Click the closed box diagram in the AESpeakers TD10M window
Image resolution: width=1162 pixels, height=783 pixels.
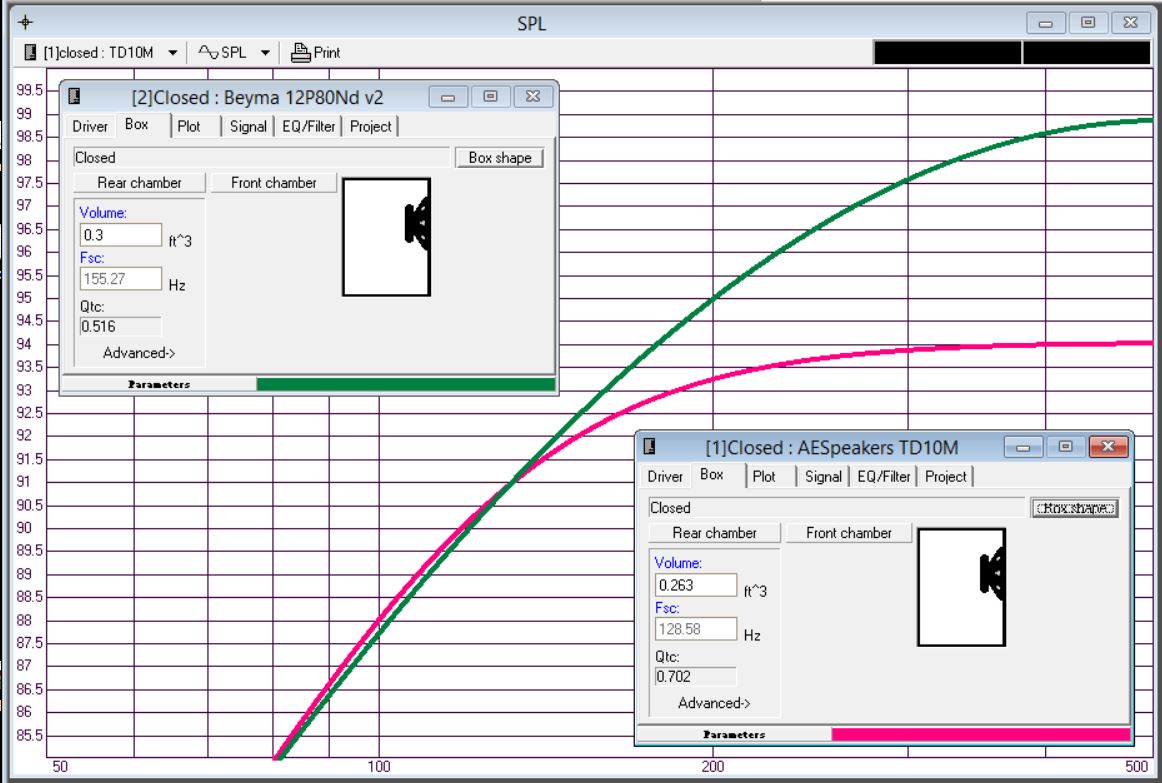click(962, 587)
